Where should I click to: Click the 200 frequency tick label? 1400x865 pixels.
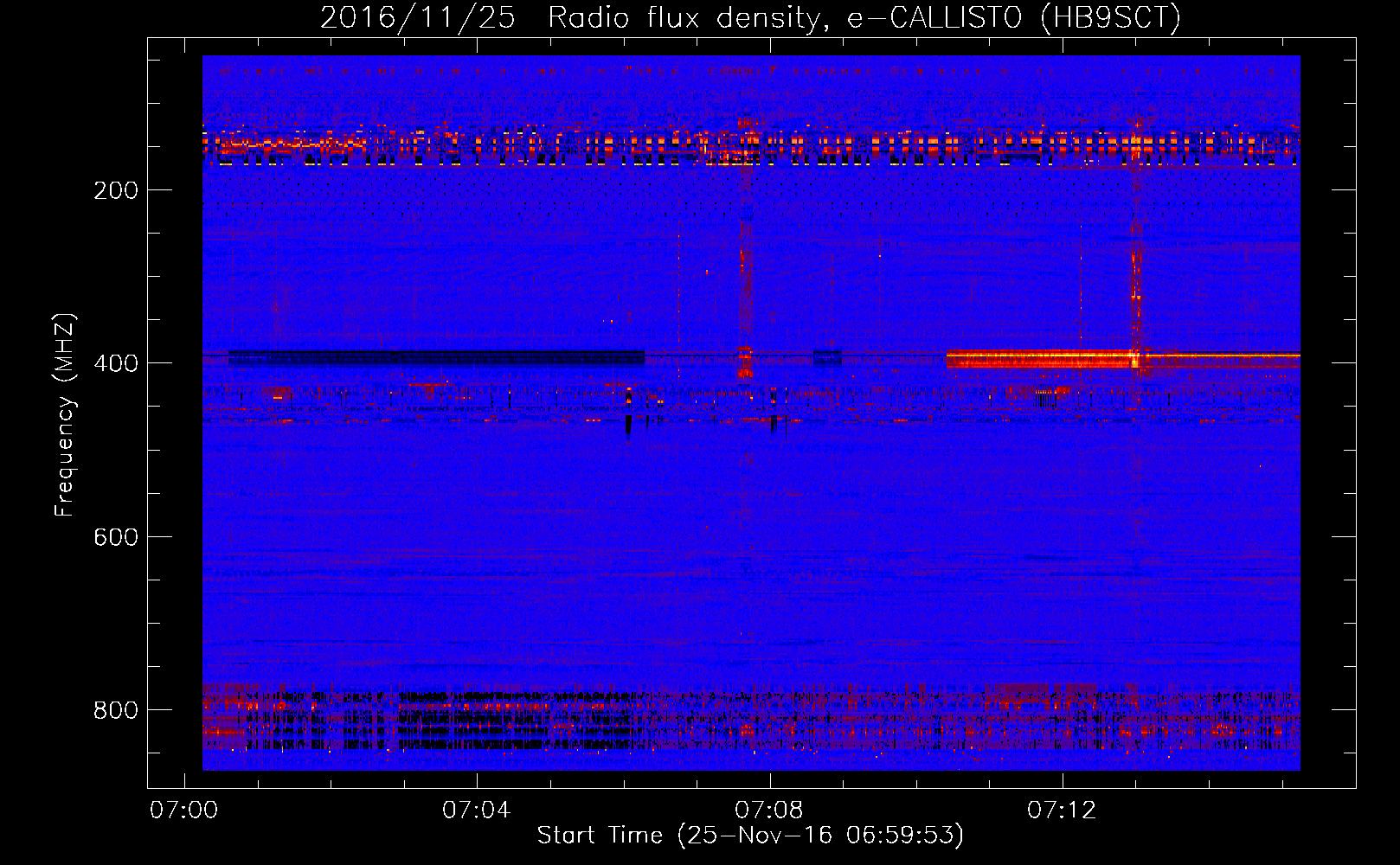click(116, 190)
